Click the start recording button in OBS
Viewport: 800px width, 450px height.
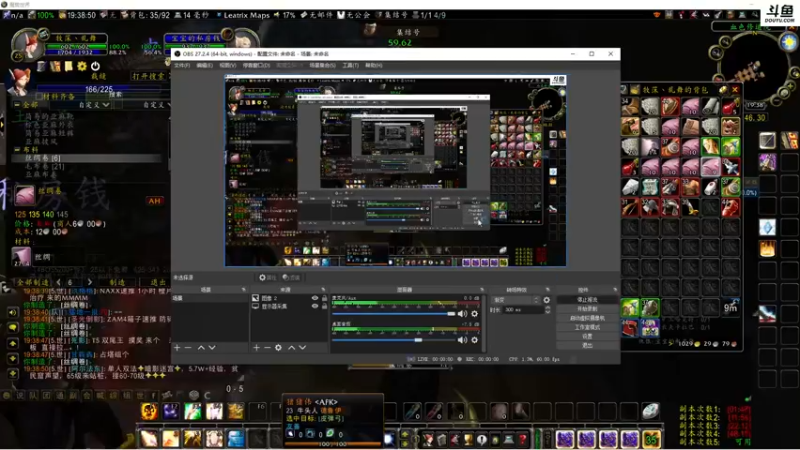point(587,309)
